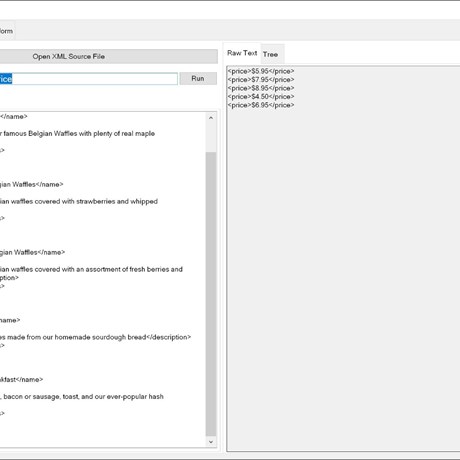Click the scroll down arrow in XML source pane

(x=211, y=442)
